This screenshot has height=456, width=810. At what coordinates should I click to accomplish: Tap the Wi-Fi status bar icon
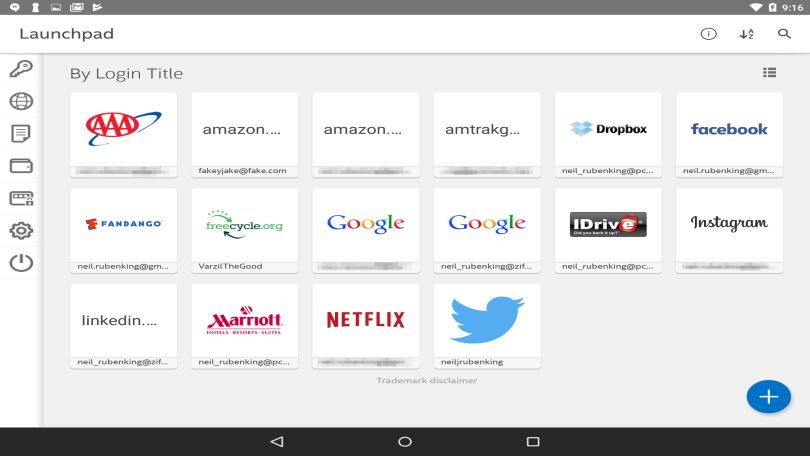(x=756, y=7)
